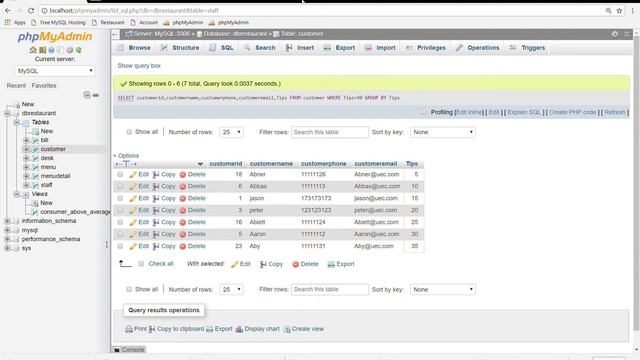Select the Abner row checkbox
This screenshot has width=640, height=360.
120,174
